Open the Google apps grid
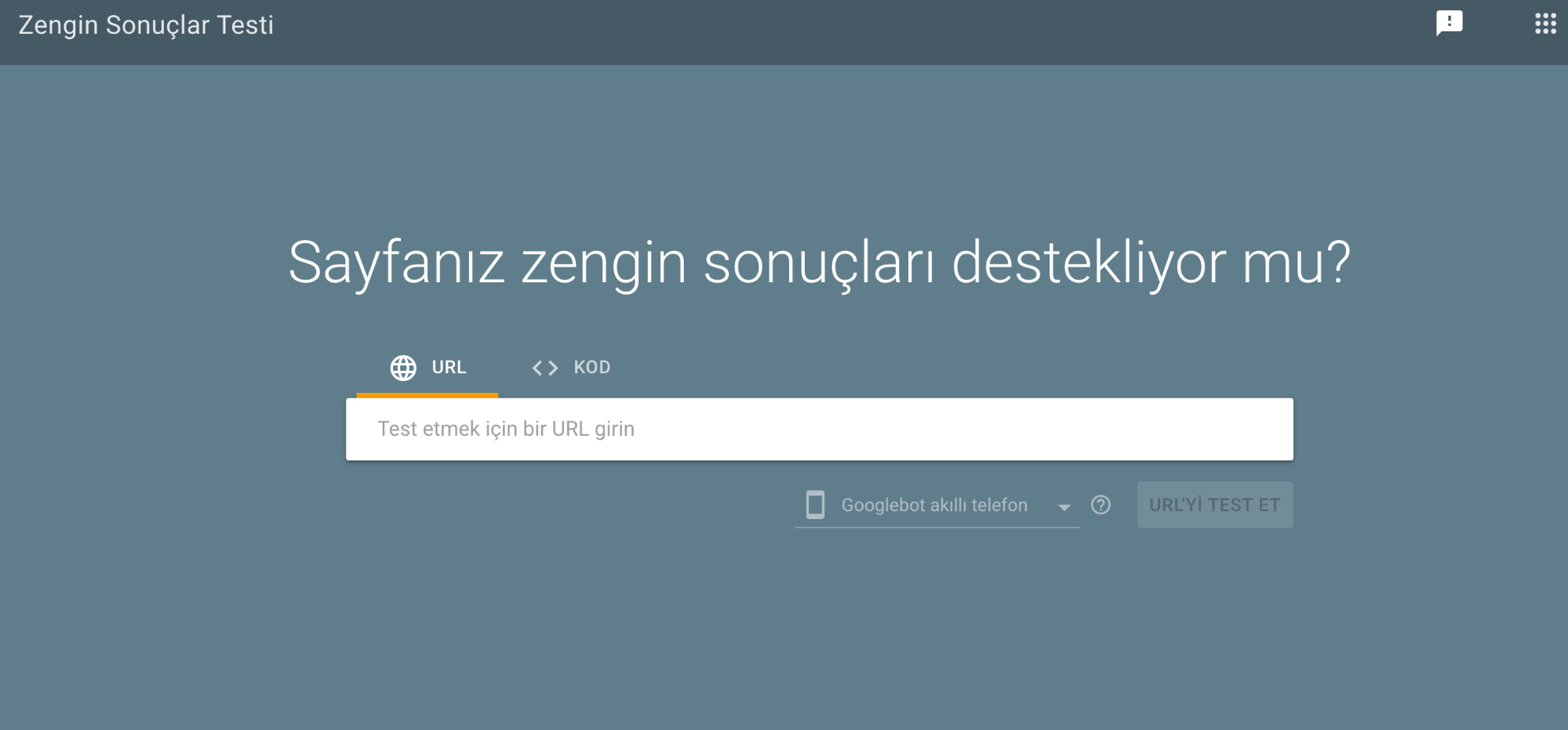The width and height of the screenshot is (1568, 730). coord(1545,24)
